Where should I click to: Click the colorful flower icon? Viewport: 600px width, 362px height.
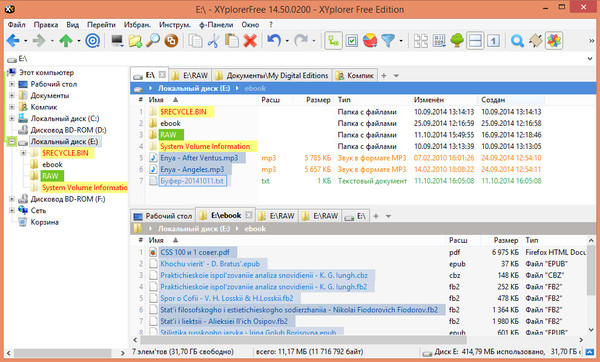[554, 41]
